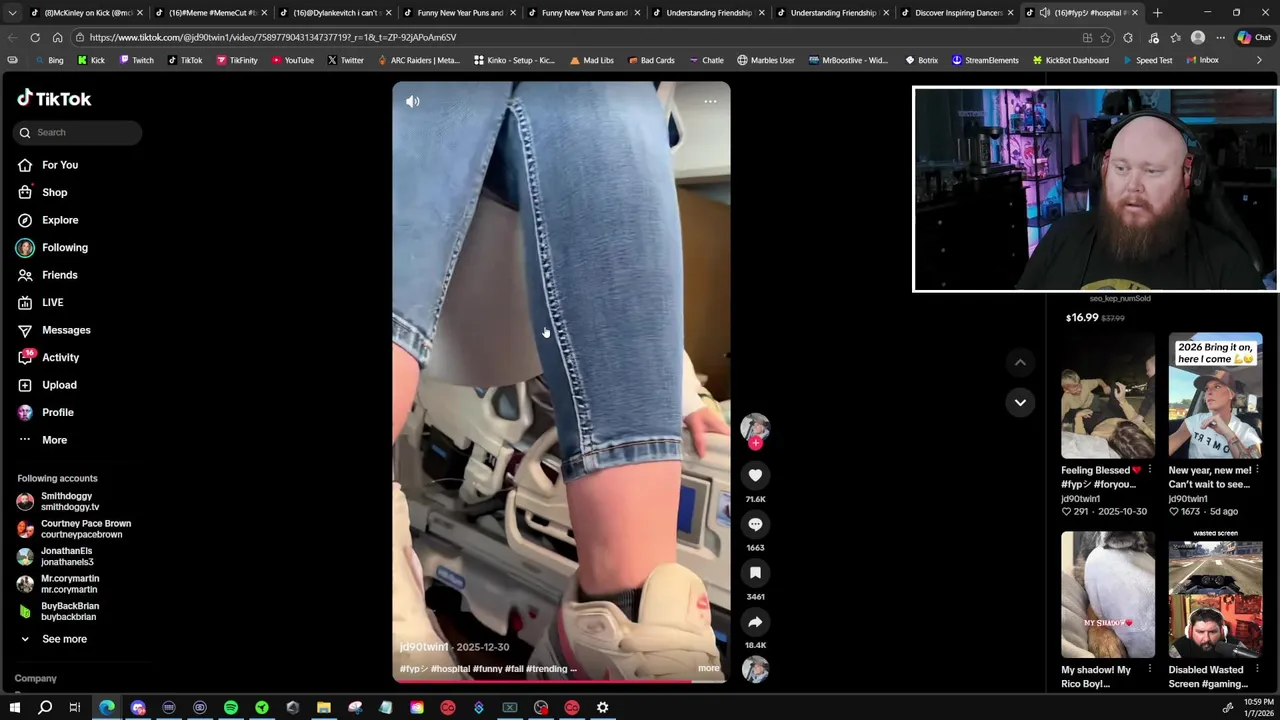Save video with bookmark icon
Image resolution: width=1280 pixels, height=720 pixels.
pyautogui.click(x=755, y=573)
